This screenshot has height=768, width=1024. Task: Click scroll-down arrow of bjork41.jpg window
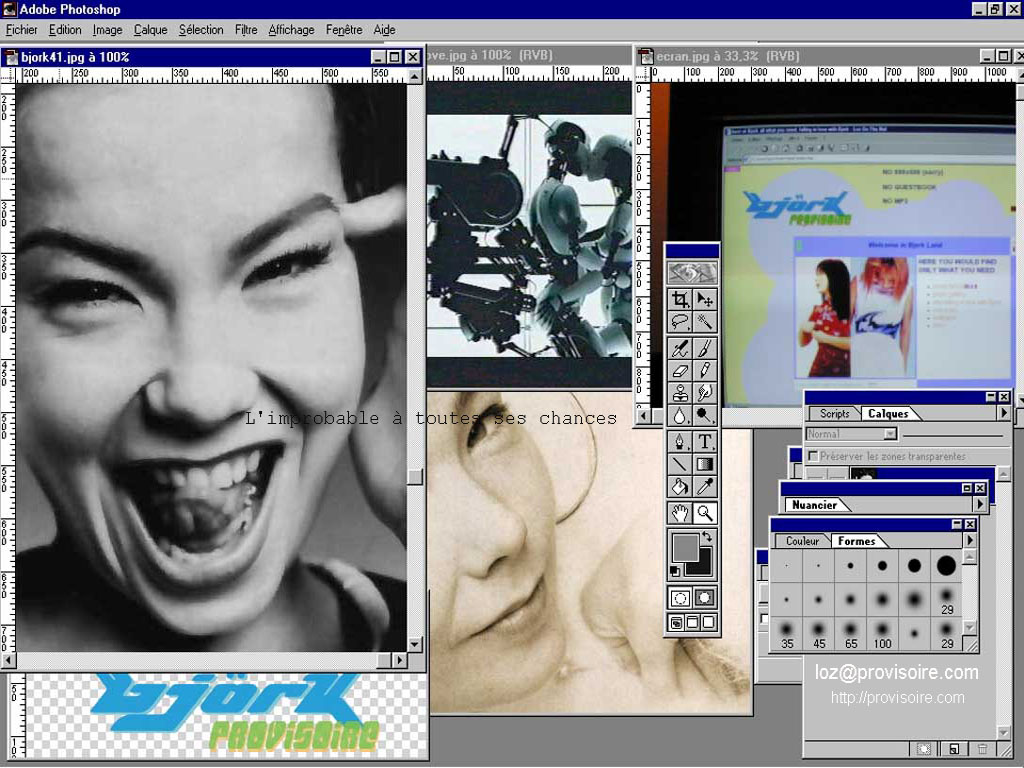[415, 645]
